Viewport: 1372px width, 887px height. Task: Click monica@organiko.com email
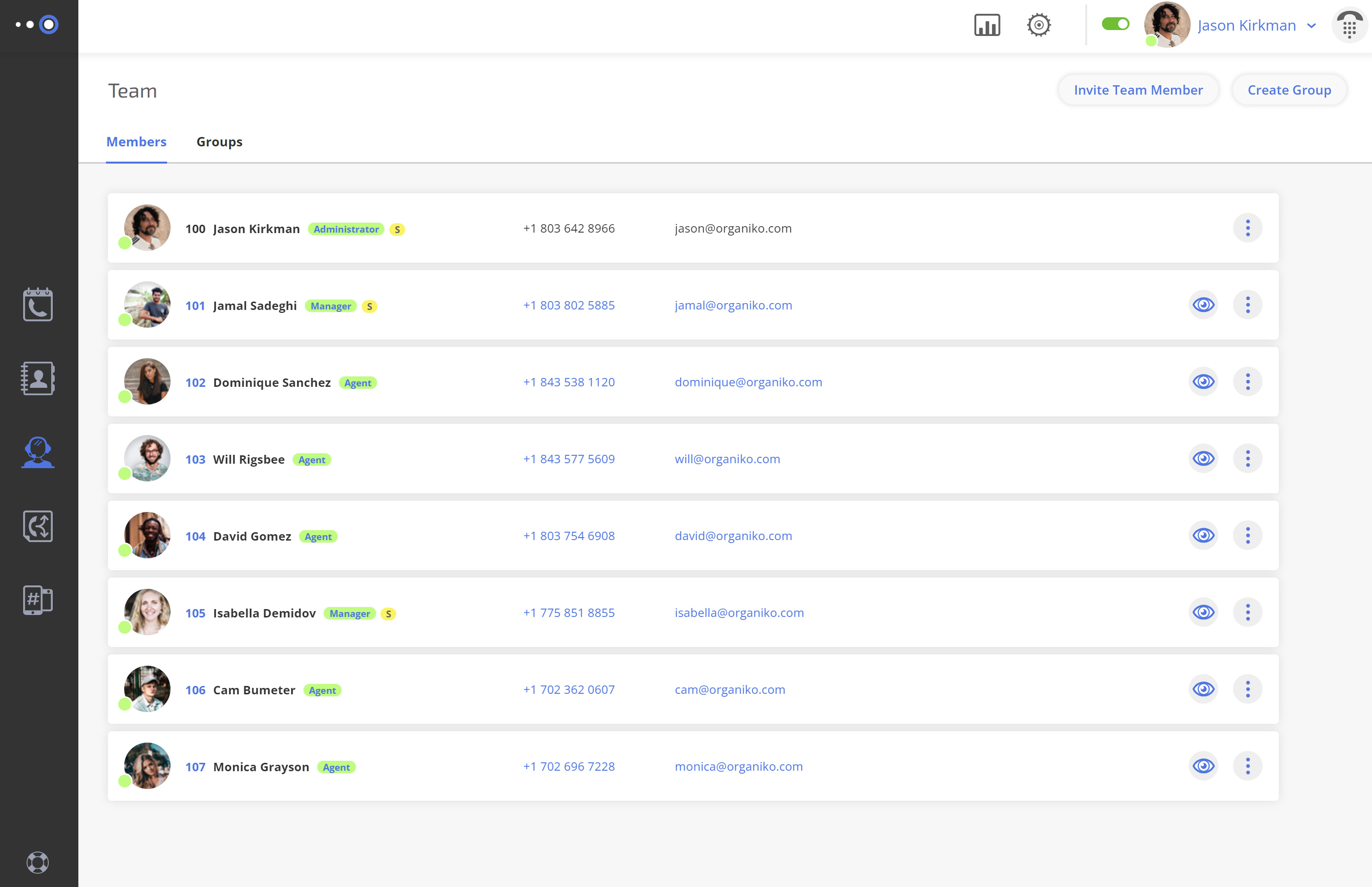(x=738, y=767)
